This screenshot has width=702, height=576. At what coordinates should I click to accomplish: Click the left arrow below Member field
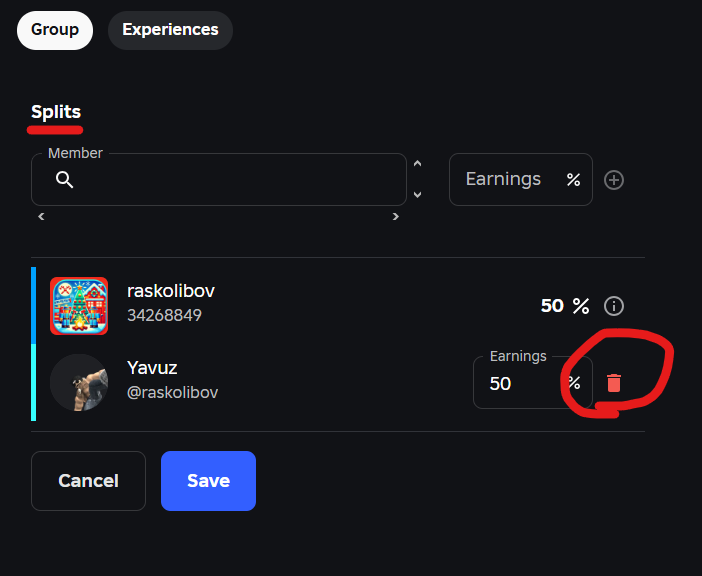tap(41, 217)
